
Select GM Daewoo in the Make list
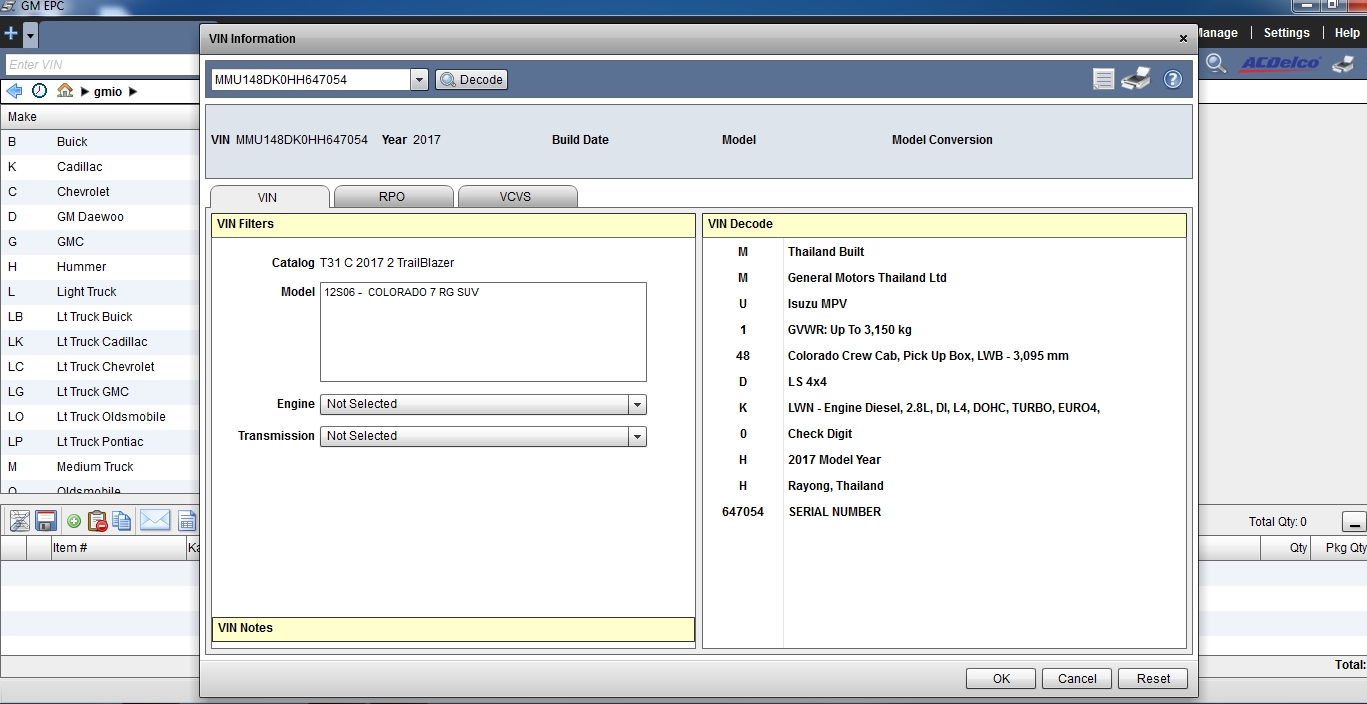click(x=100, y=217)
